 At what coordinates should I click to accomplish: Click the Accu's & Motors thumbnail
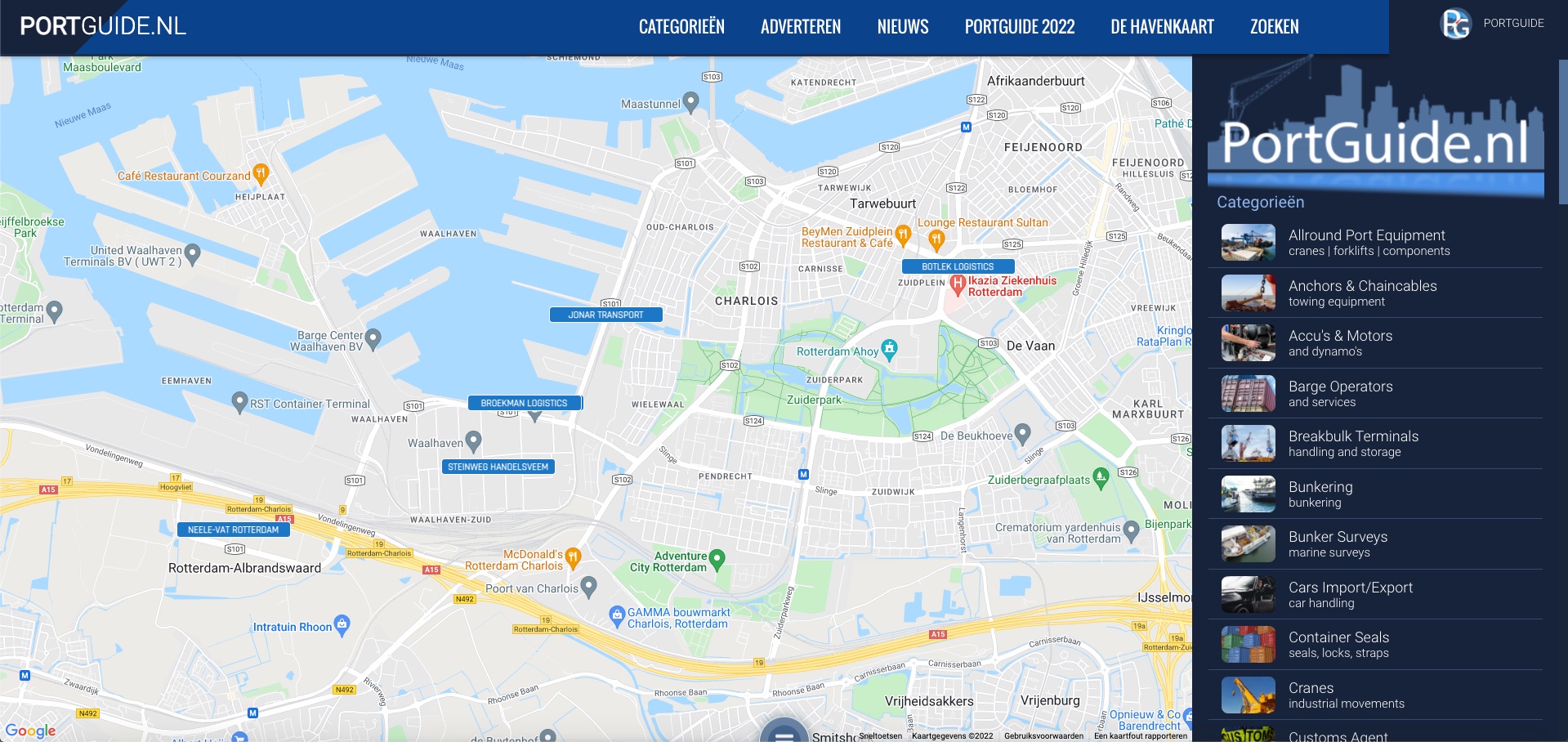1249,343
